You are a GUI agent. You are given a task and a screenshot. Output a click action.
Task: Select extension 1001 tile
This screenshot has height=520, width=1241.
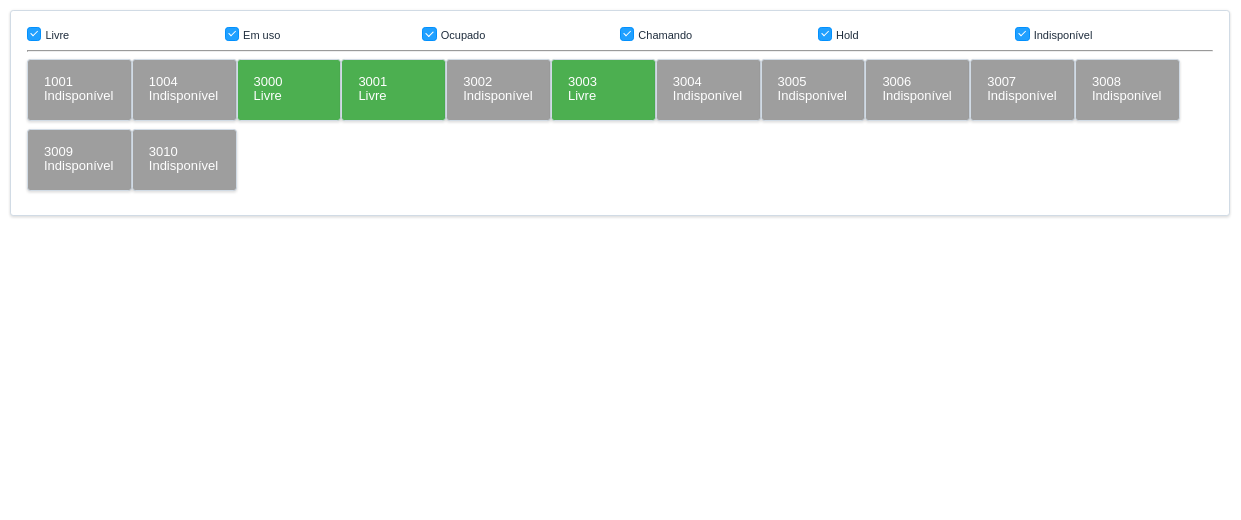(79, 90)
